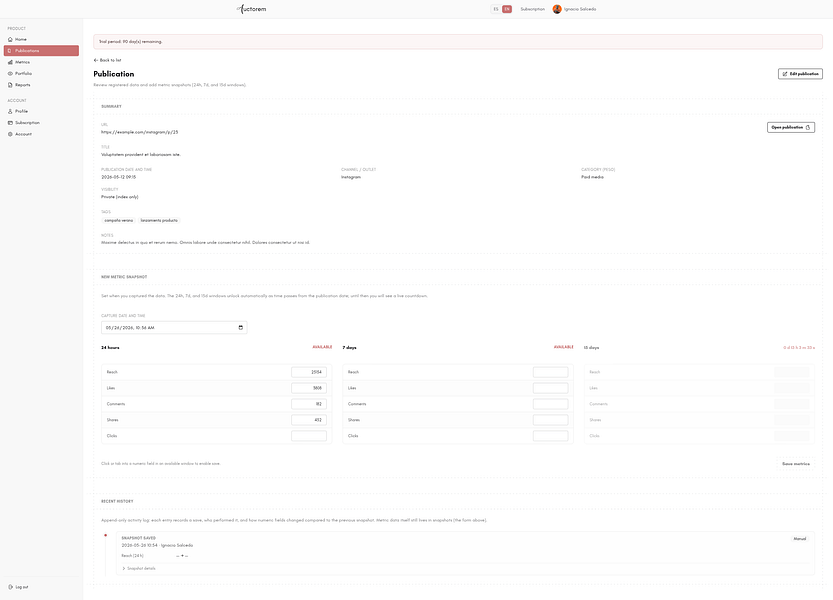This screenshot has width=833, height=600.
Task: Click the 'campaña verano' tag
Action: pyautogui.click(x=118, y=220)
